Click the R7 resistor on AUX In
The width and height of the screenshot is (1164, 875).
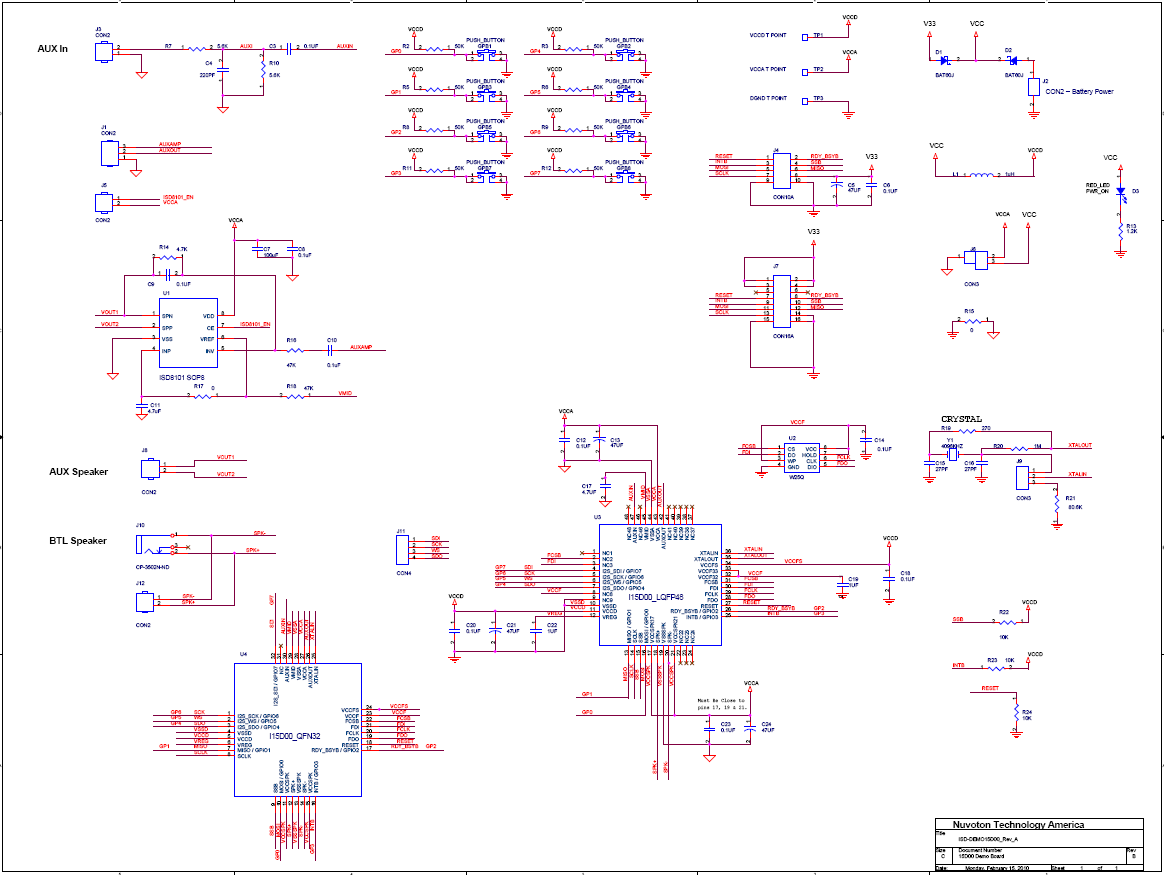point(199,47)
